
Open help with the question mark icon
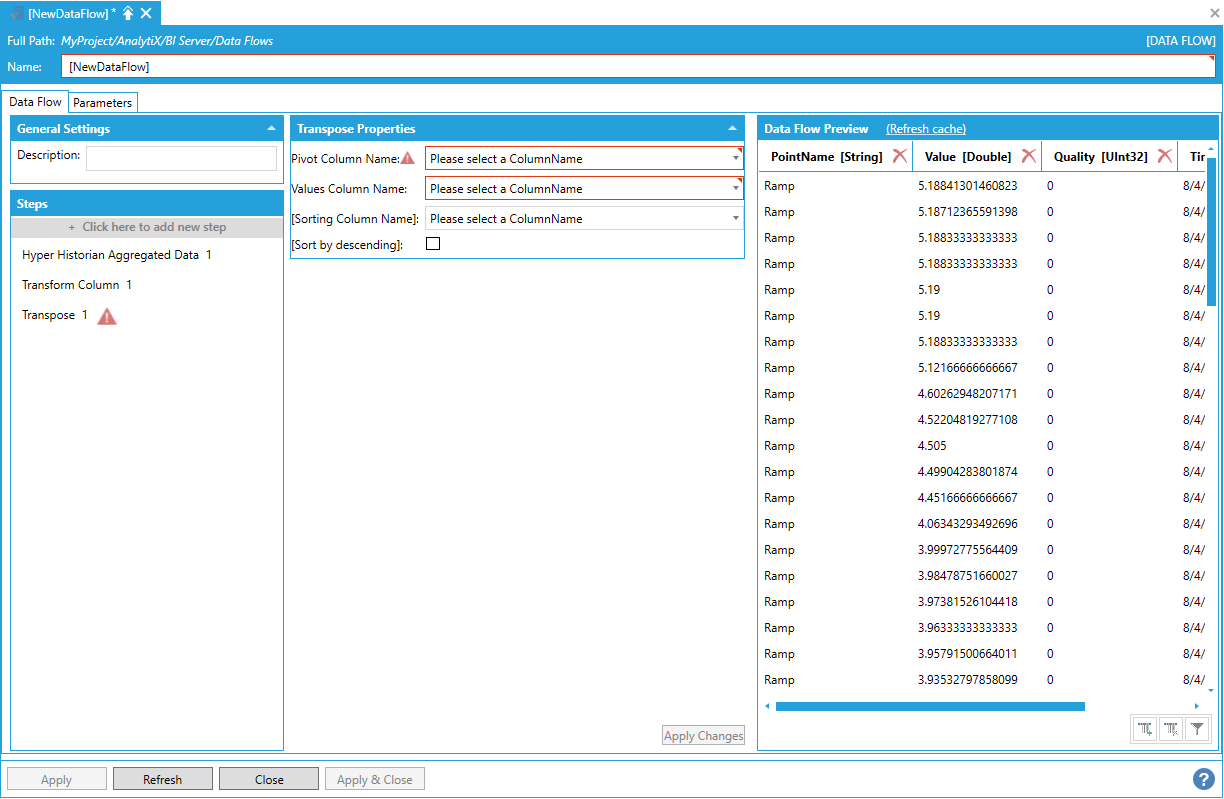click(1204, 778)
